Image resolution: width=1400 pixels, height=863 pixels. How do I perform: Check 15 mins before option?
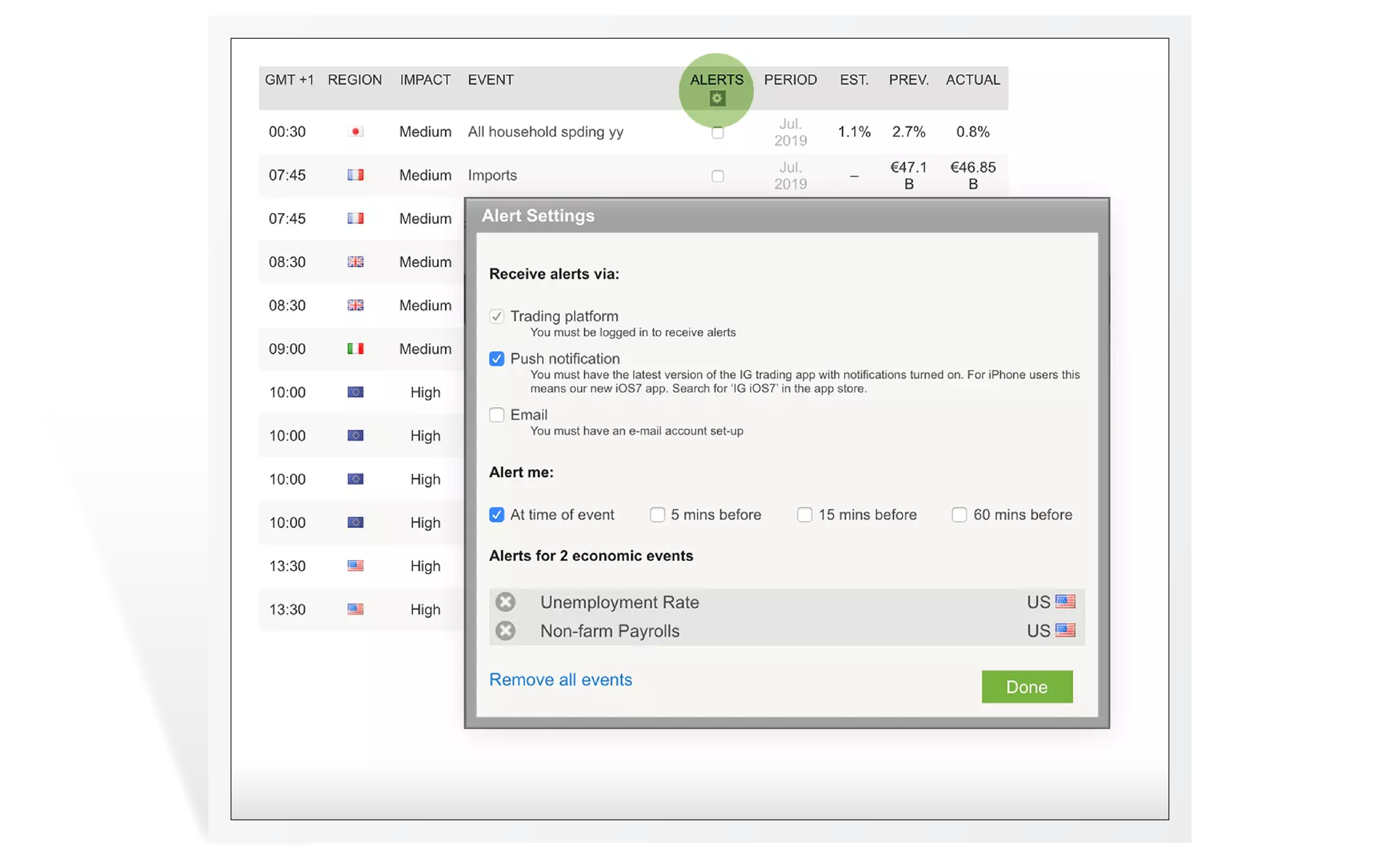pos(804,515)
